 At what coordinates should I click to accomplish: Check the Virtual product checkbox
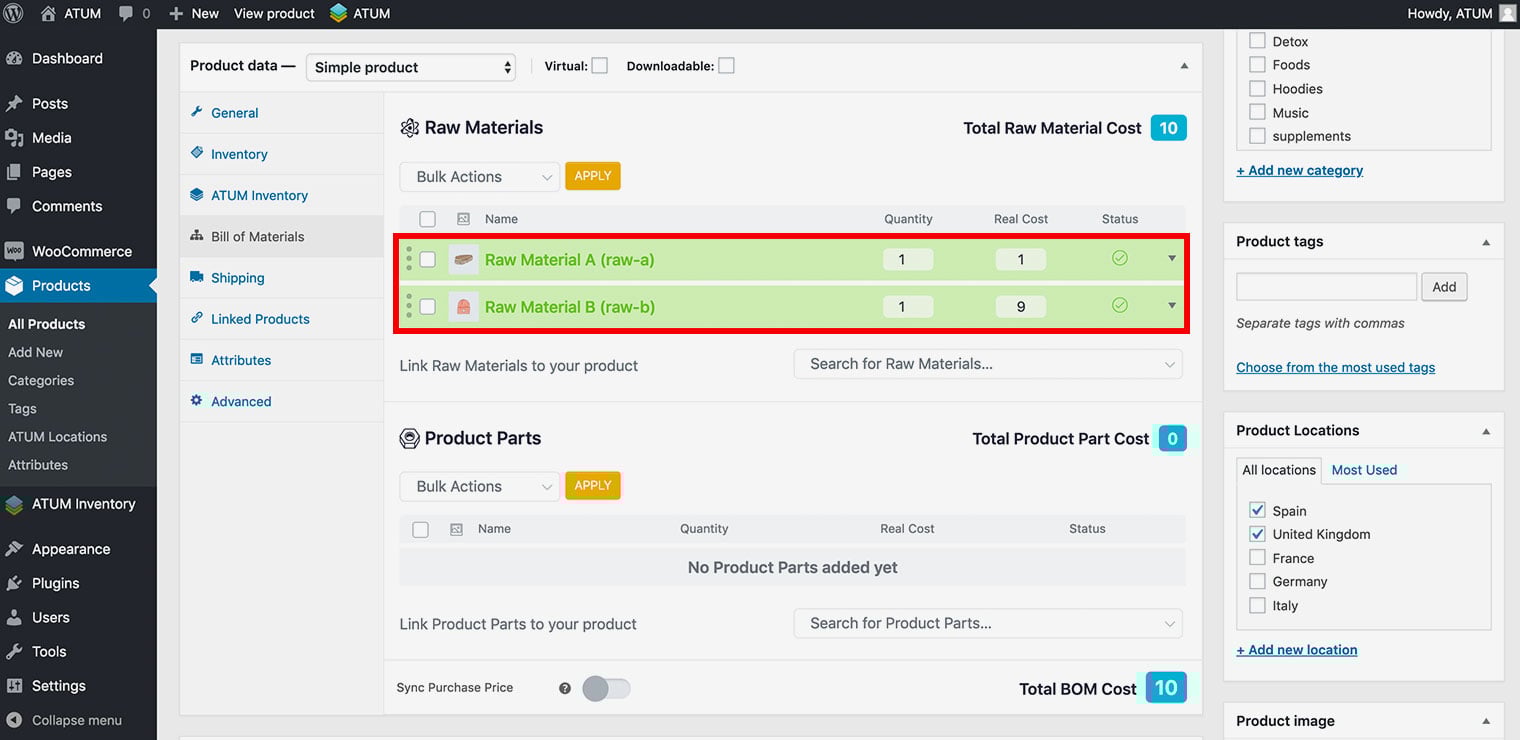pyautogui.click(x=599, y=66)
